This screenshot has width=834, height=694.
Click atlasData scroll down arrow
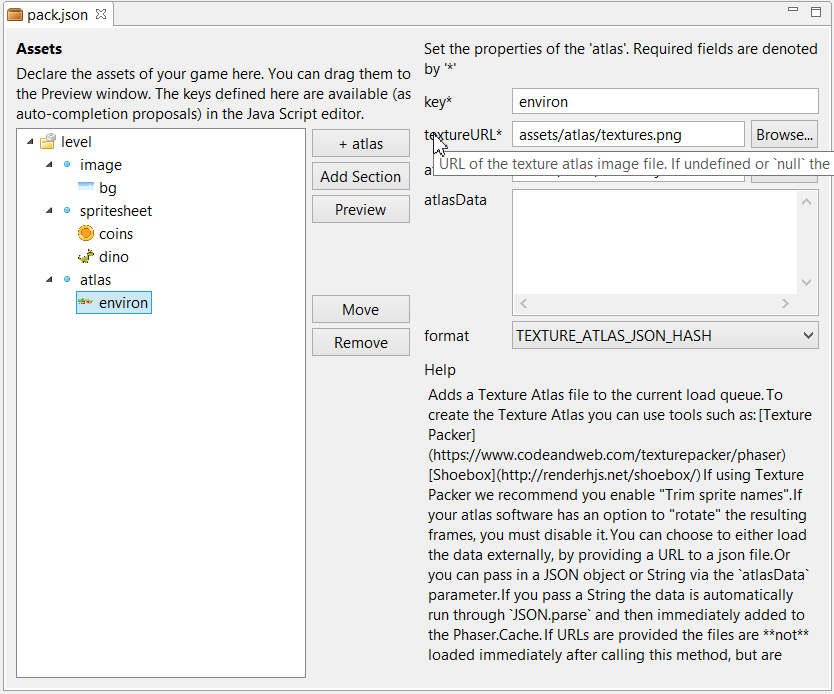coord(806,282)
